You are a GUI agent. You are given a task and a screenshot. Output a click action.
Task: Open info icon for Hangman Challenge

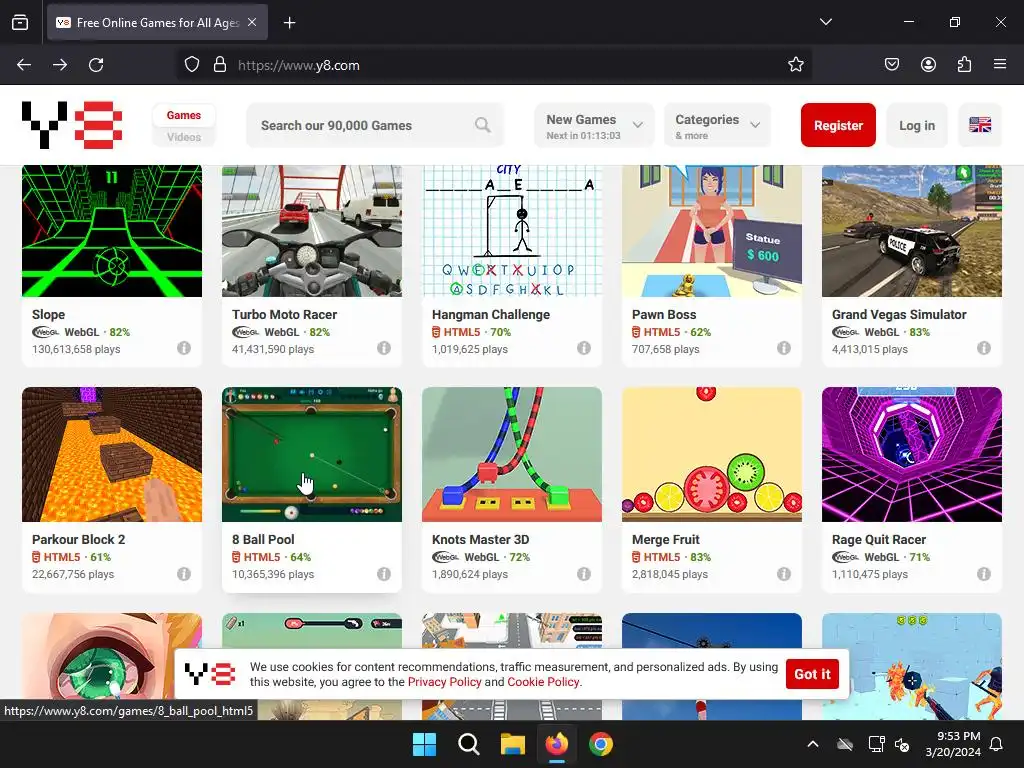click(x=584, y=348)
